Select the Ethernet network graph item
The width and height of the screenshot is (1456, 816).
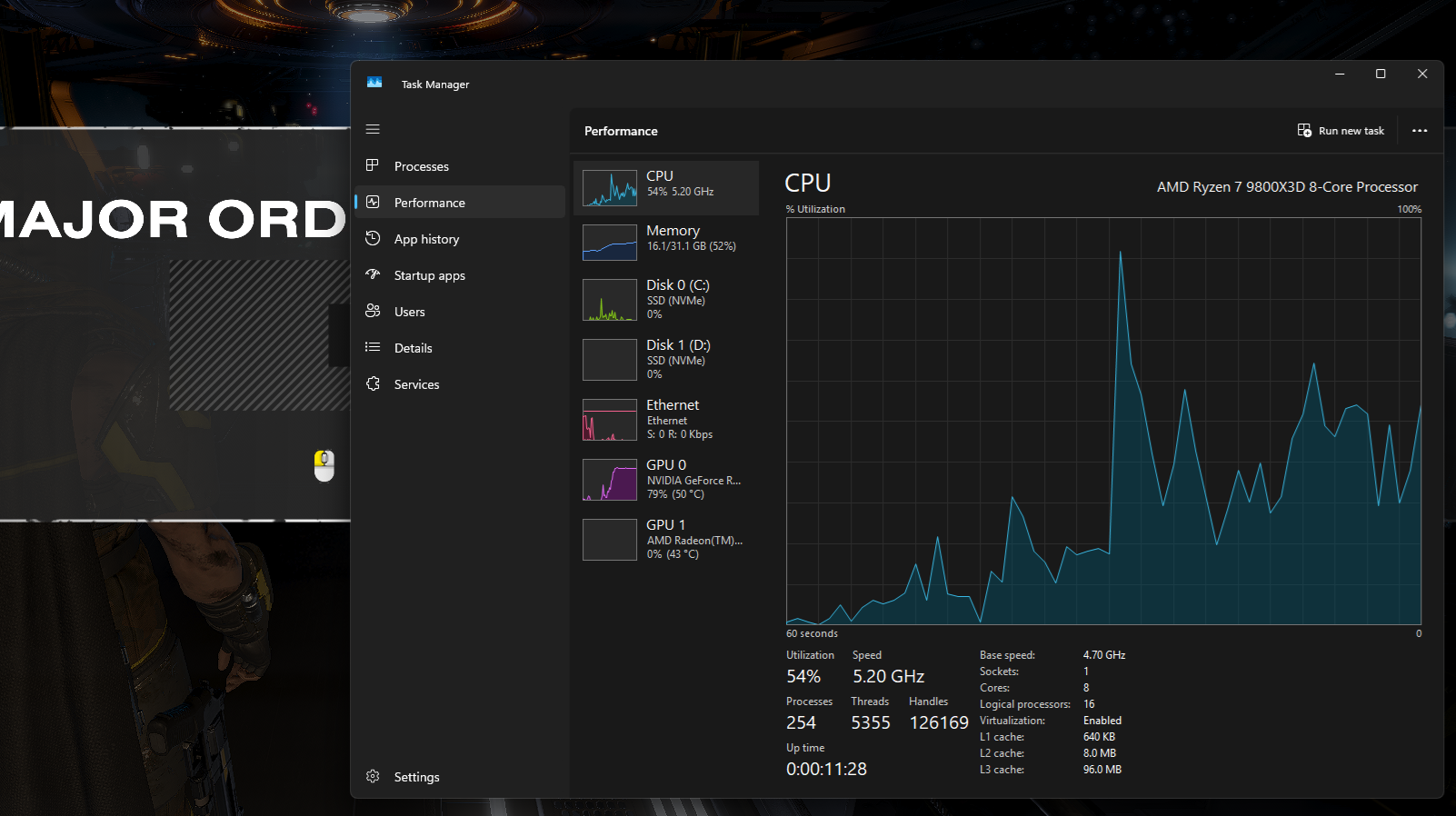tap(666, 420)
